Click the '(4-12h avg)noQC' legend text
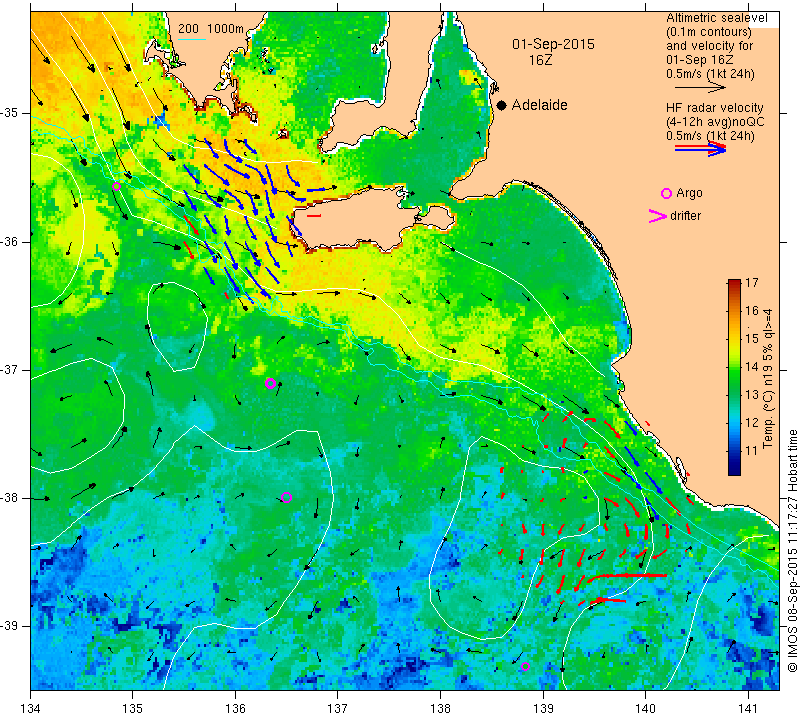The image size is (800, 720). coord(715,122)
